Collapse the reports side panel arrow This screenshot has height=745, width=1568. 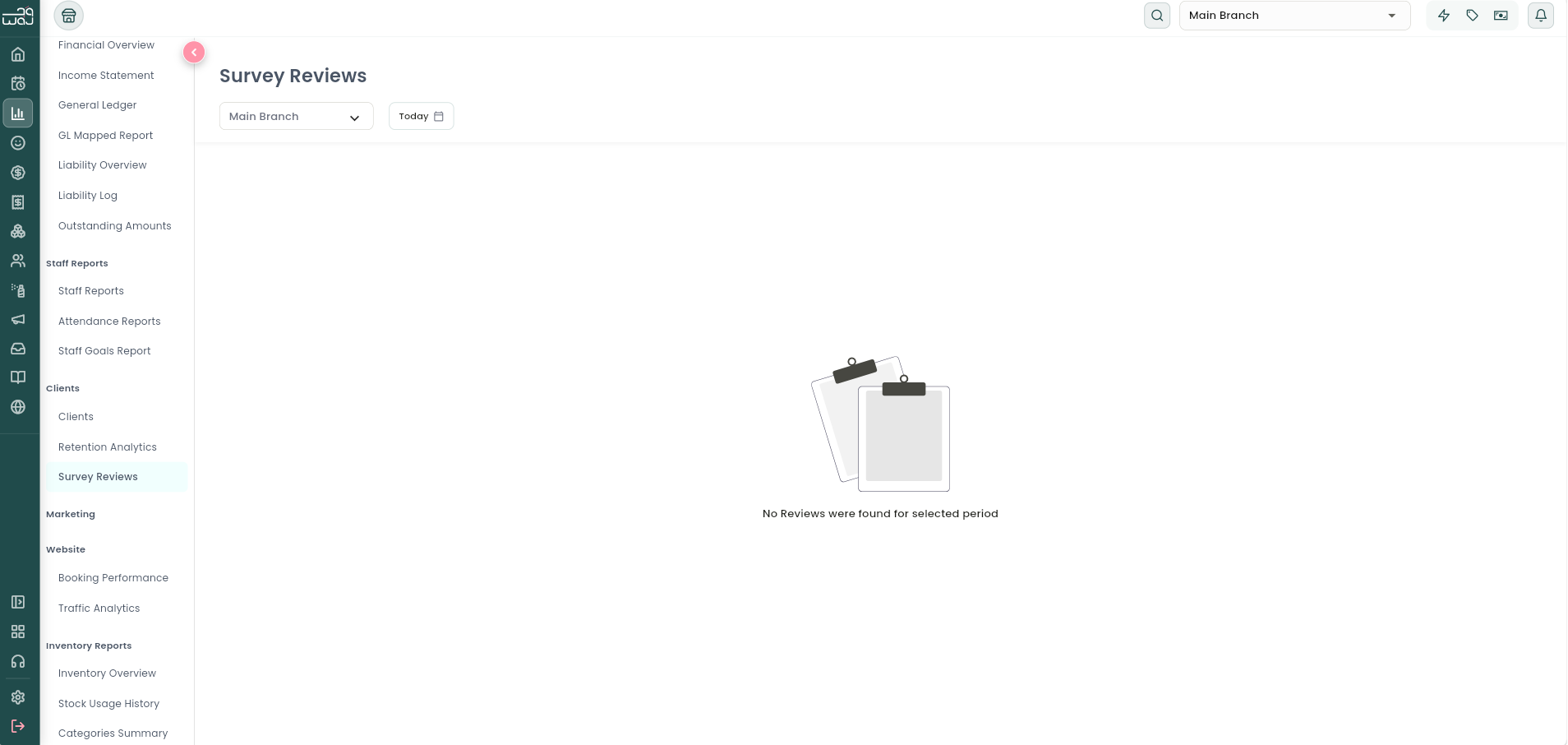194,53
